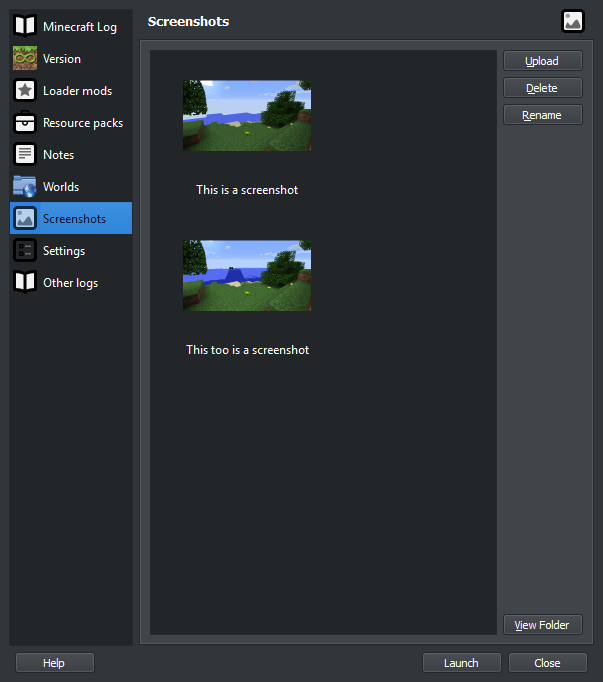Viewport: 603px width, 682px height.
Task: Click the Version grass block icon
Action: 25,58
